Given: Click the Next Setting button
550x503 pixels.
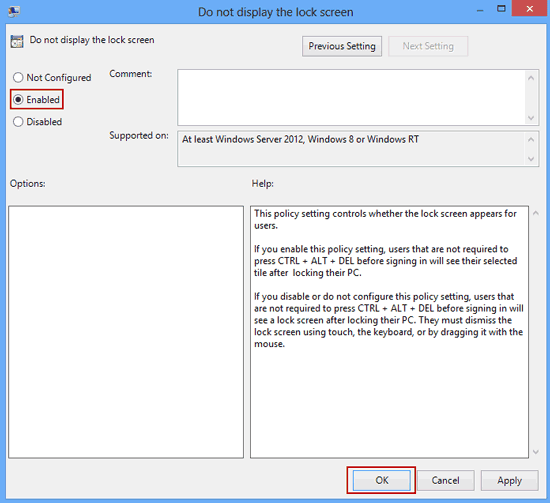Looking at the screenshot, I should tap(428, 46).
